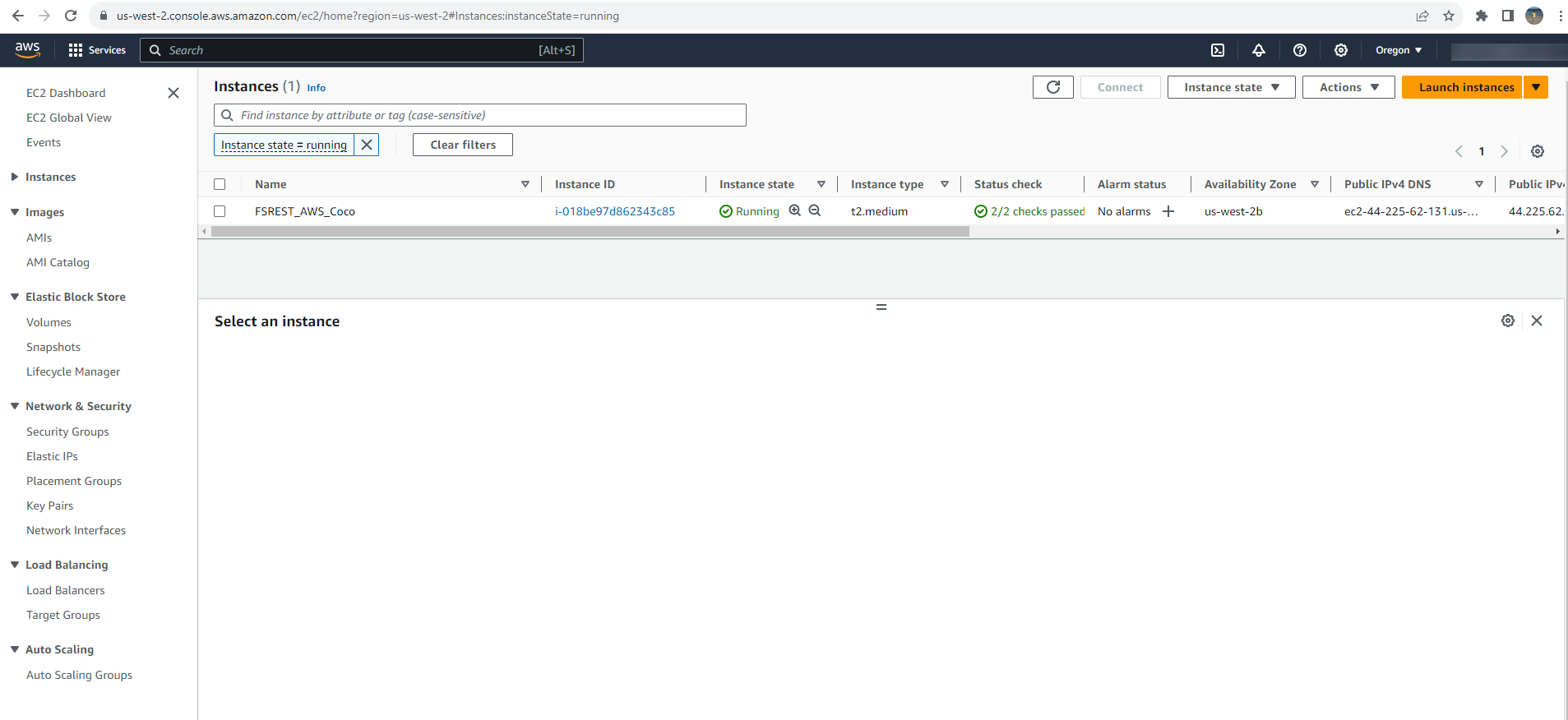Open Snapshots in sidebar
Viewport: 1568px width, 720px height.
[x=53, y=347]
